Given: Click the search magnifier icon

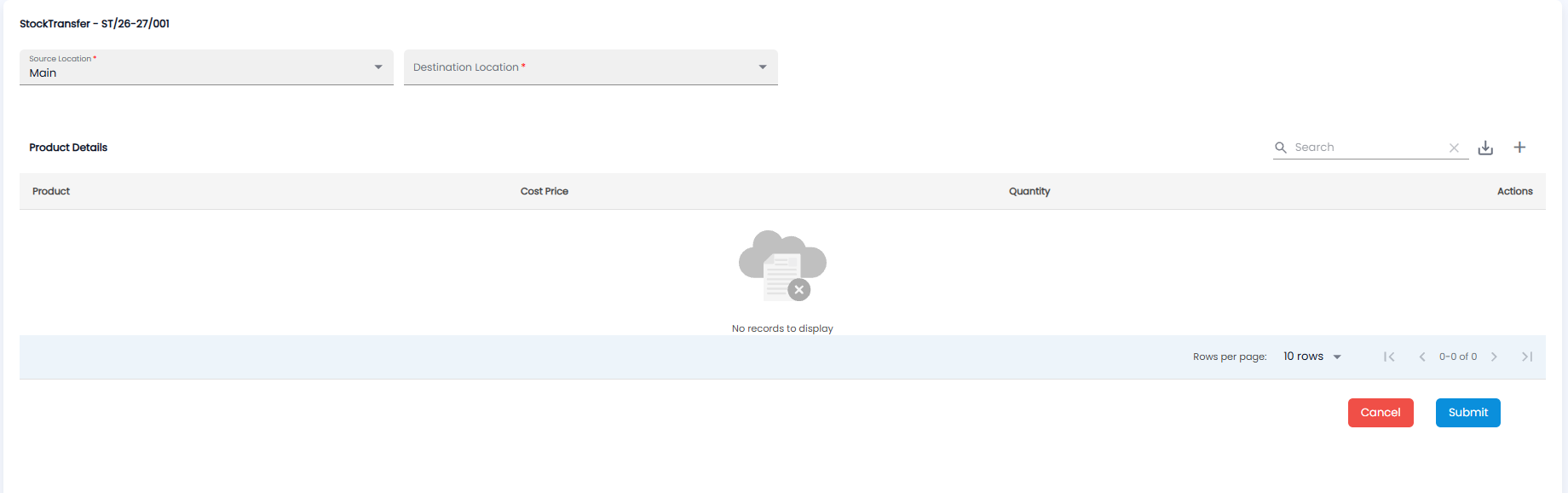Looking at the screenshot, I should click(1281, 148).
